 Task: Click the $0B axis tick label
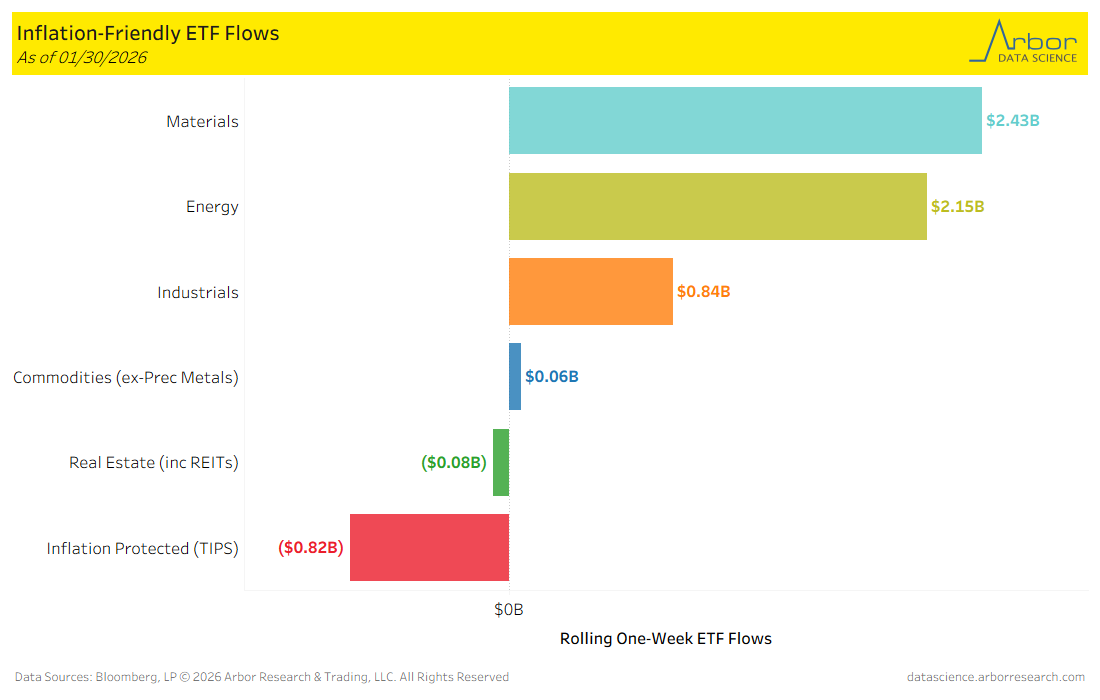pos(509,609)
